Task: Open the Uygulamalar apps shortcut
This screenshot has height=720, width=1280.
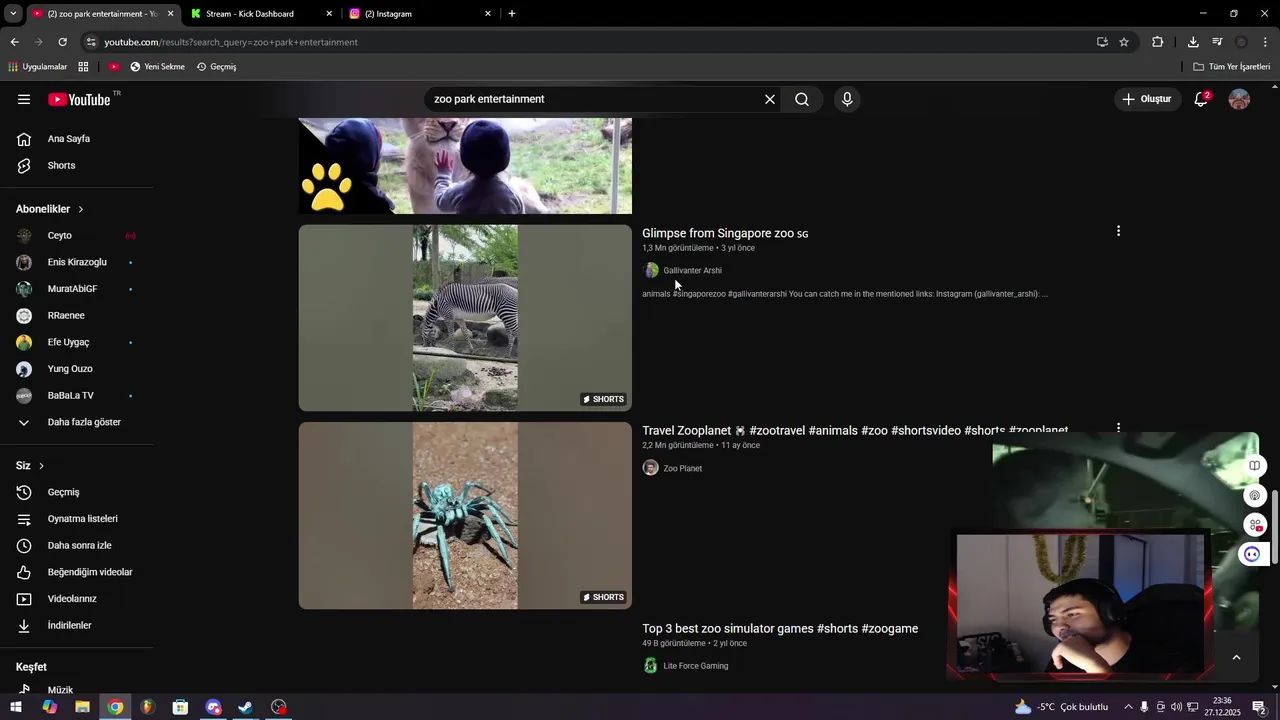Action: [38, 67]
